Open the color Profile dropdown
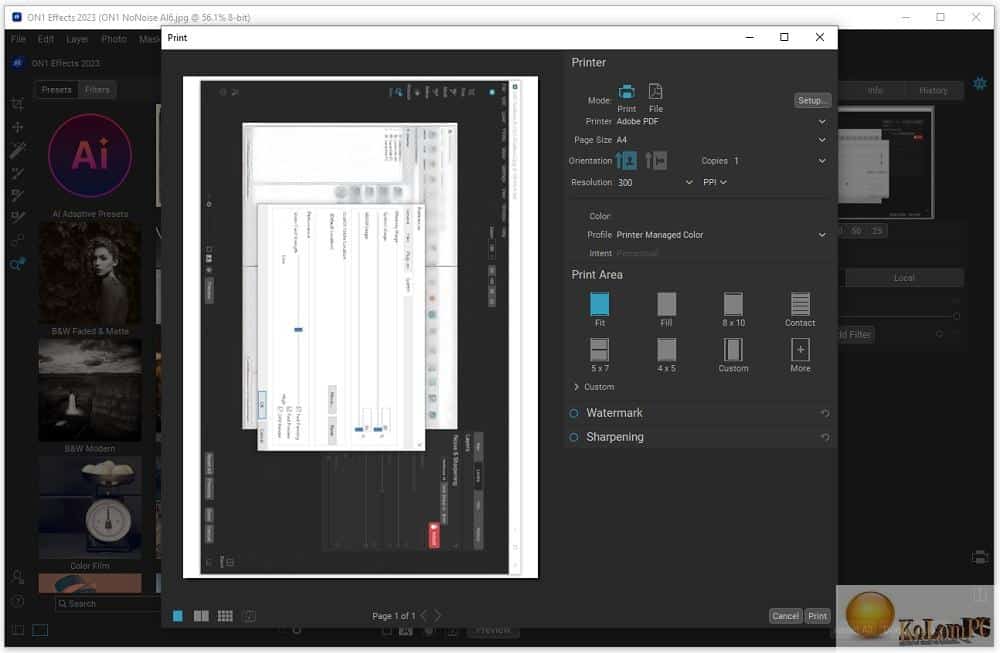The width and height of the screenshot is (1000, 653). 721,235
